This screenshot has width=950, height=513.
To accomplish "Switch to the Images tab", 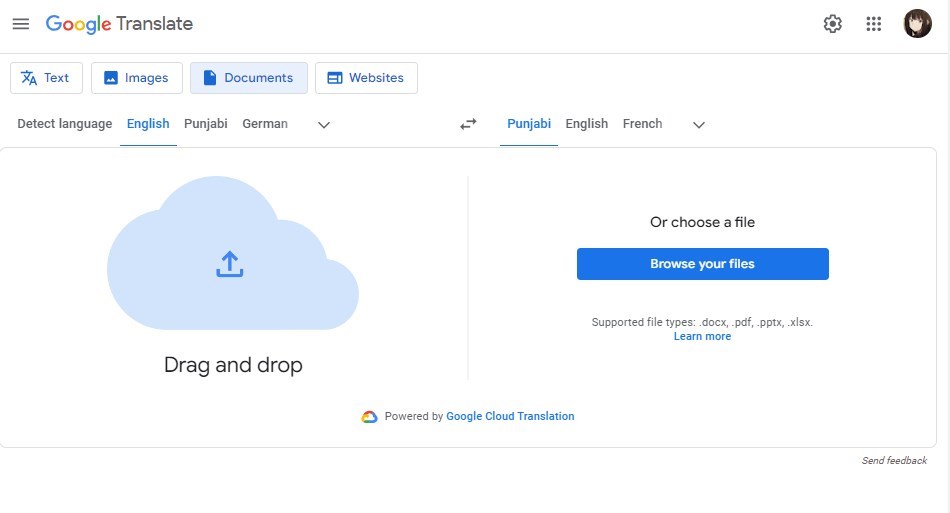I will point(137,78).
